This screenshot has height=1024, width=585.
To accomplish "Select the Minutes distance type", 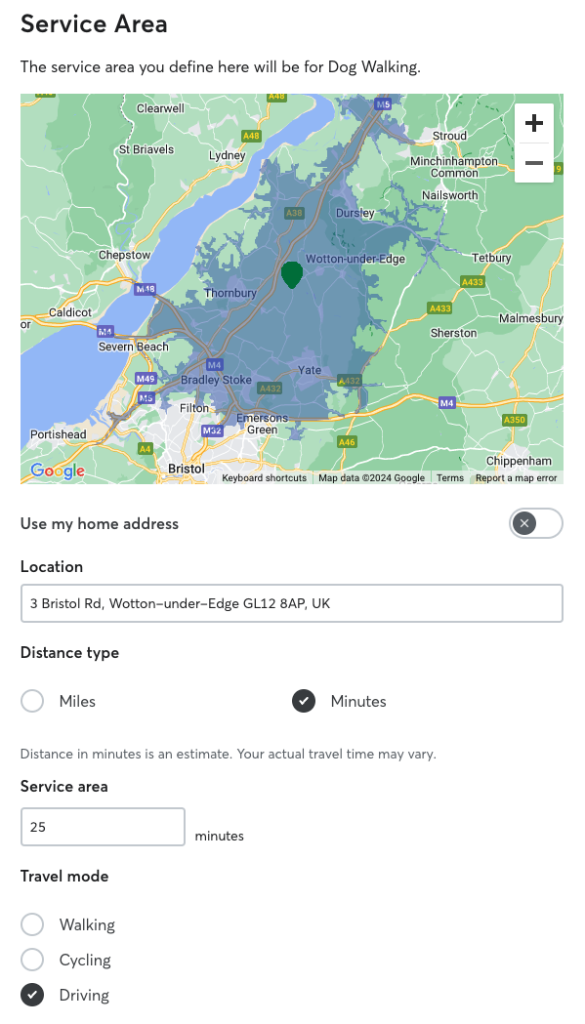I will 304,701.
